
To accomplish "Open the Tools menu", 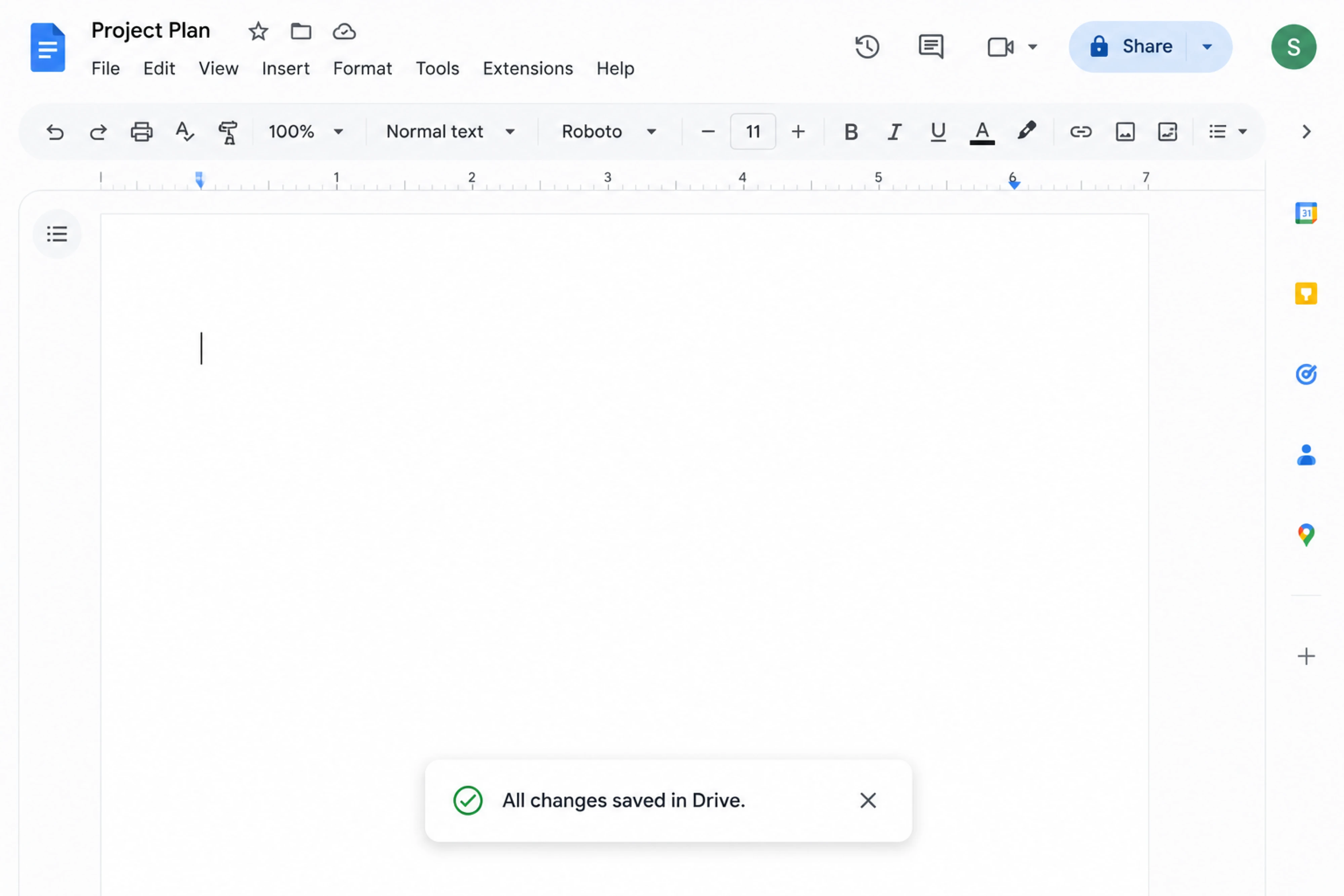I will point(437,69).
